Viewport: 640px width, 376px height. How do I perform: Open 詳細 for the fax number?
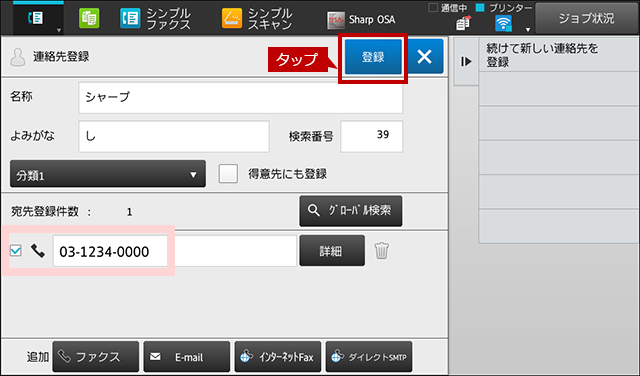(332, 251)
